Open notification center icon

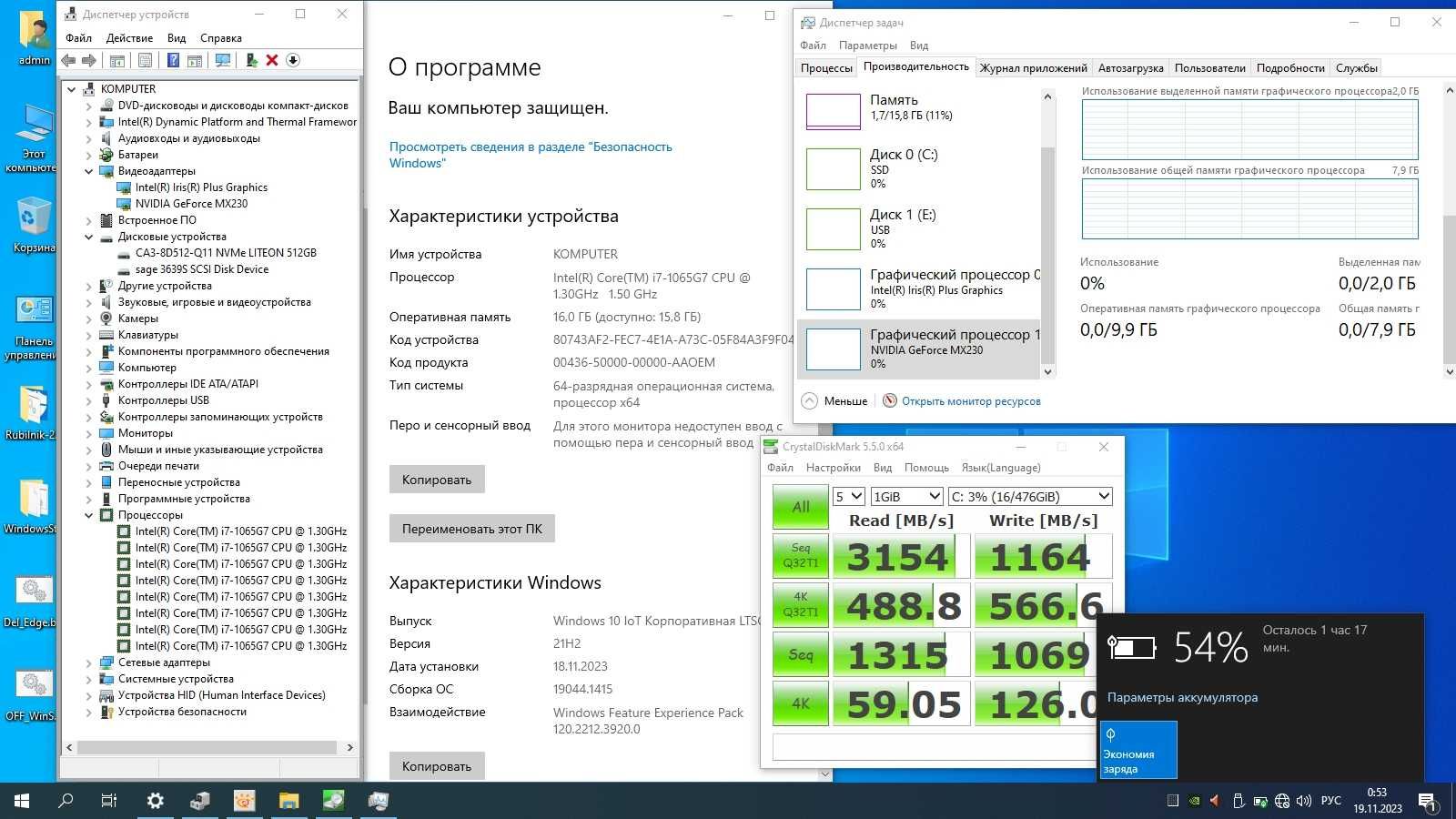pyautogui.click(x=1429, y=802)
